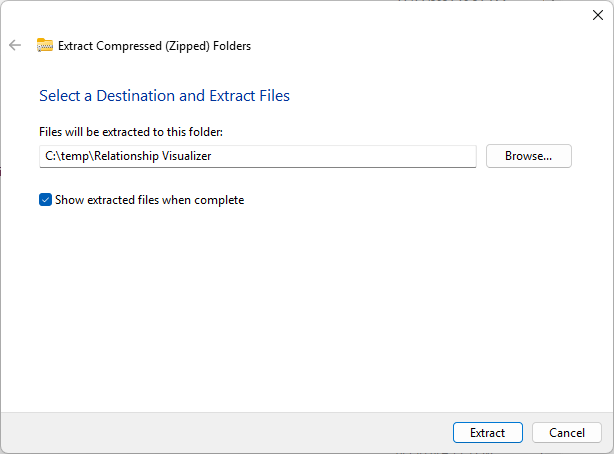
Task: Uncheck Show extracted files when complete
Action: 45,200
